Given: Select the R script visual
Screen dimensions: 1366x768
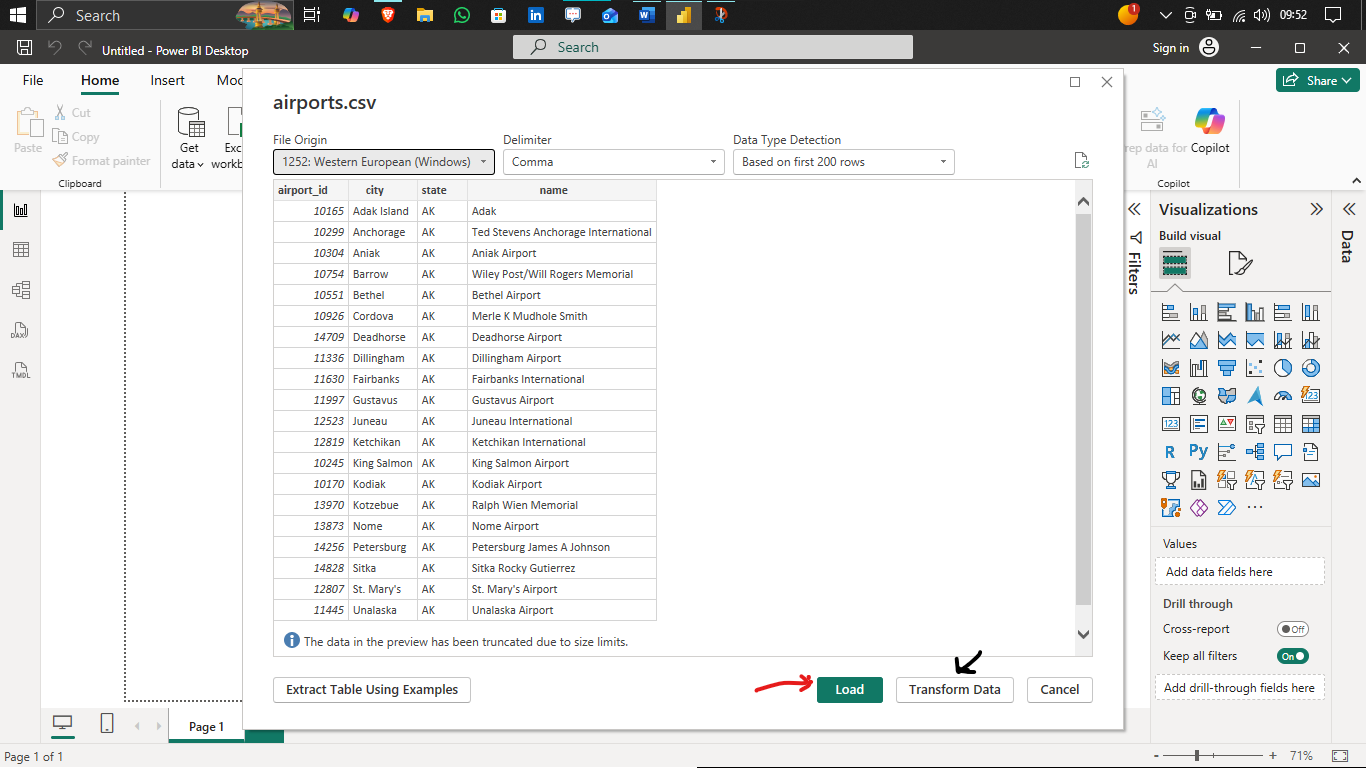Looking at the screenshot, I should pos(1169,451).
